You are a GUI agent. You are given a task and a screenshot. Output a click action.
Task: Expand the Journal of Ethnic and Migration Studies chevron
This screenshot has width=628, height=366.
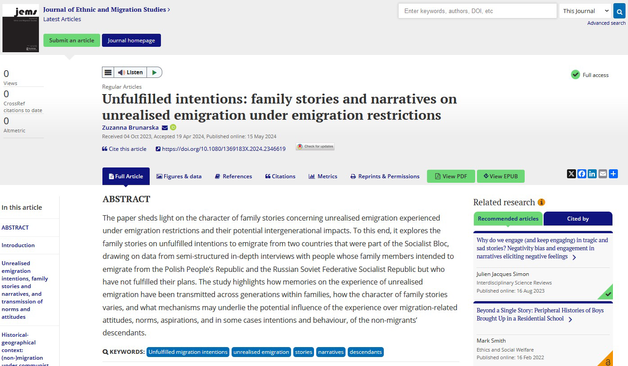coord(169,10)
